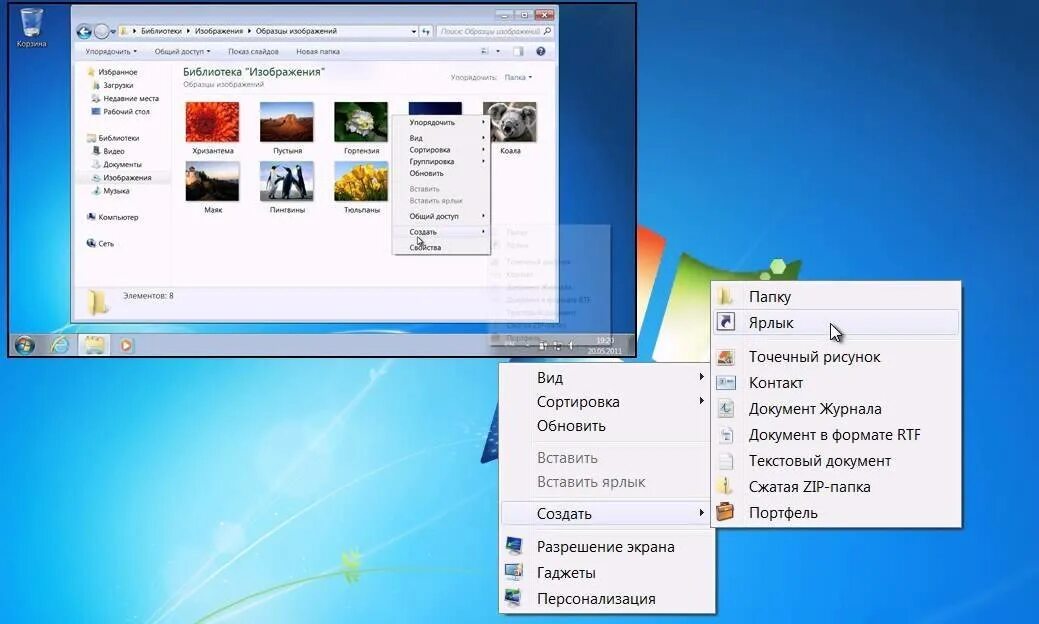1039x624 pixels.
Task: Open the Общий доступ toolbar dropdown in Explorer
Action: click(x=182, y=51)
